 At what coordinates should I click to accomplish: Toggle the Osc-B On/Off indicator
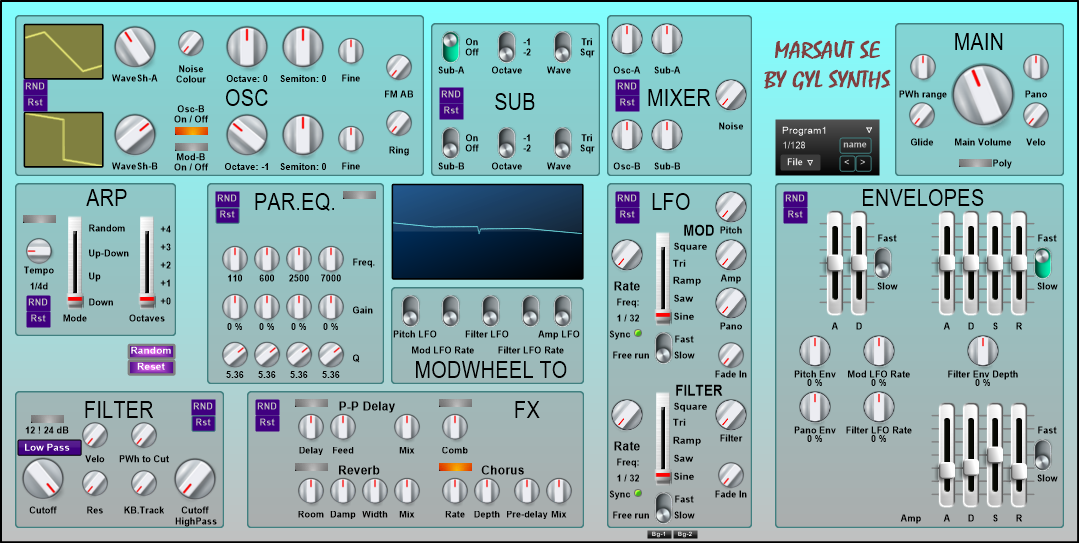tap(190, 130)
